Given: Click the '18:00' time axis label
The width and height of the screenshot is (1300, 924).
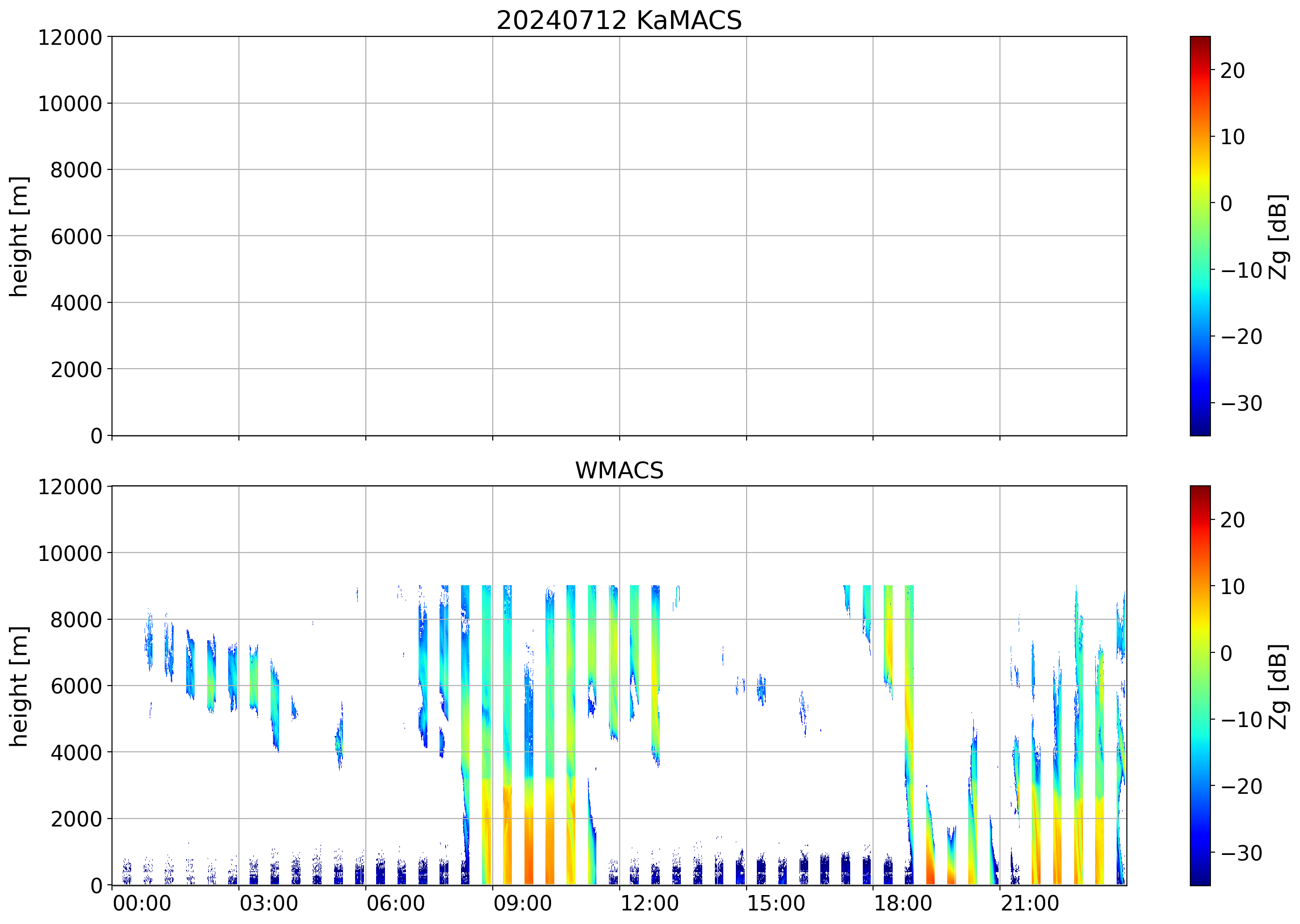Looking at the screenshot, I should click(x=902, y=903).
